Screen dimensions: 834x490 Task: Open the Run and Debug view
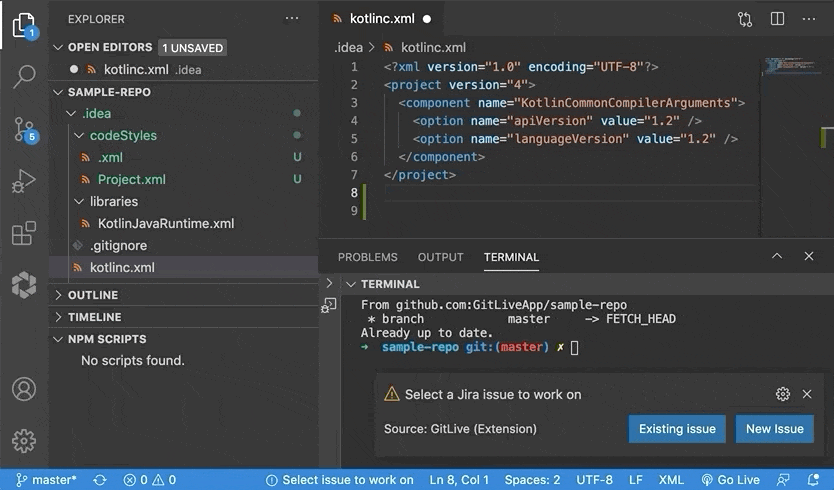tap(24, 181)
